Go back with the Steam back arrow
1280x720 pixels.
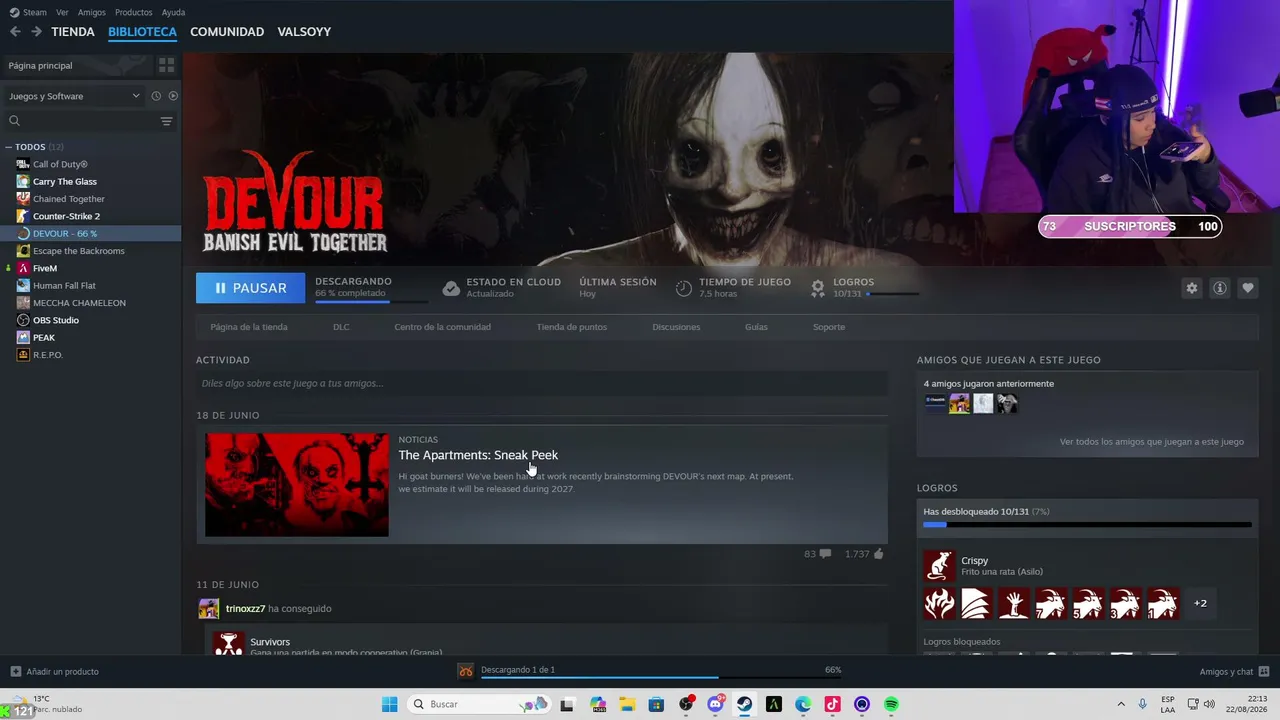click(x=15, y=32)
